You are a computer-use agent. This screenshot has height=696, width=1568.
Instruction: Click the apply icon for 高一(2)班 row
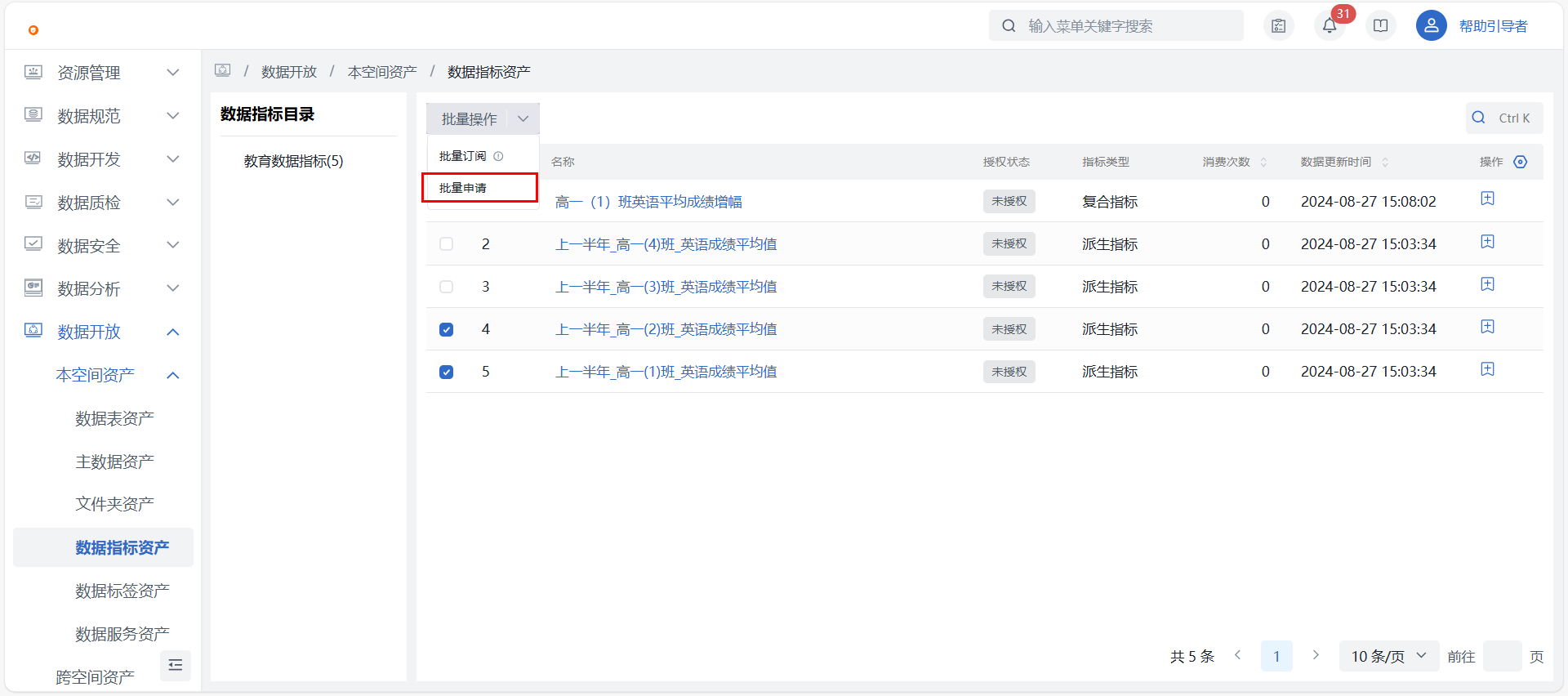tap(1488, 327)
